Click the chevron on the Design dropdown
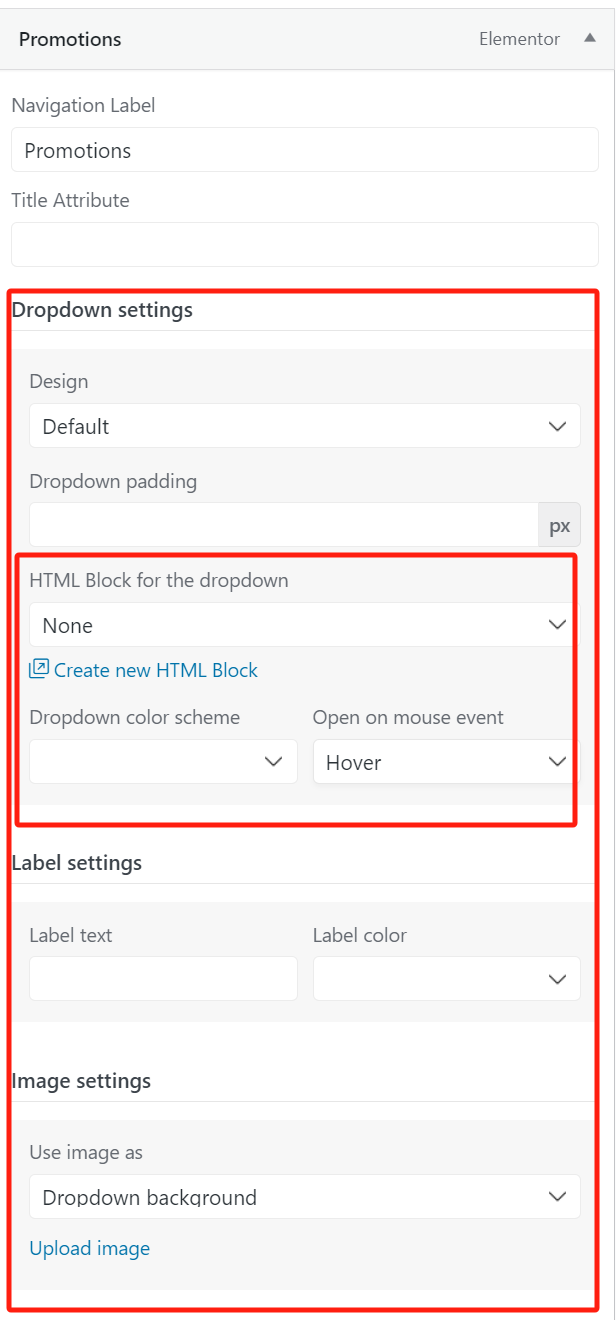 [x=557, y=425]
